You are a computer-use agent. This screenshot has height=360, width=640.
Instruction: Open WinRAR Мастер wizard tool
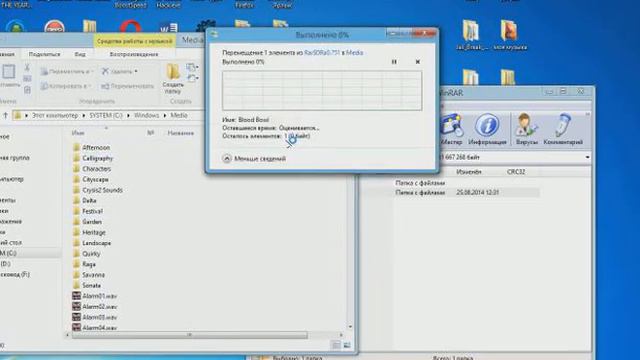pos(451,130)
